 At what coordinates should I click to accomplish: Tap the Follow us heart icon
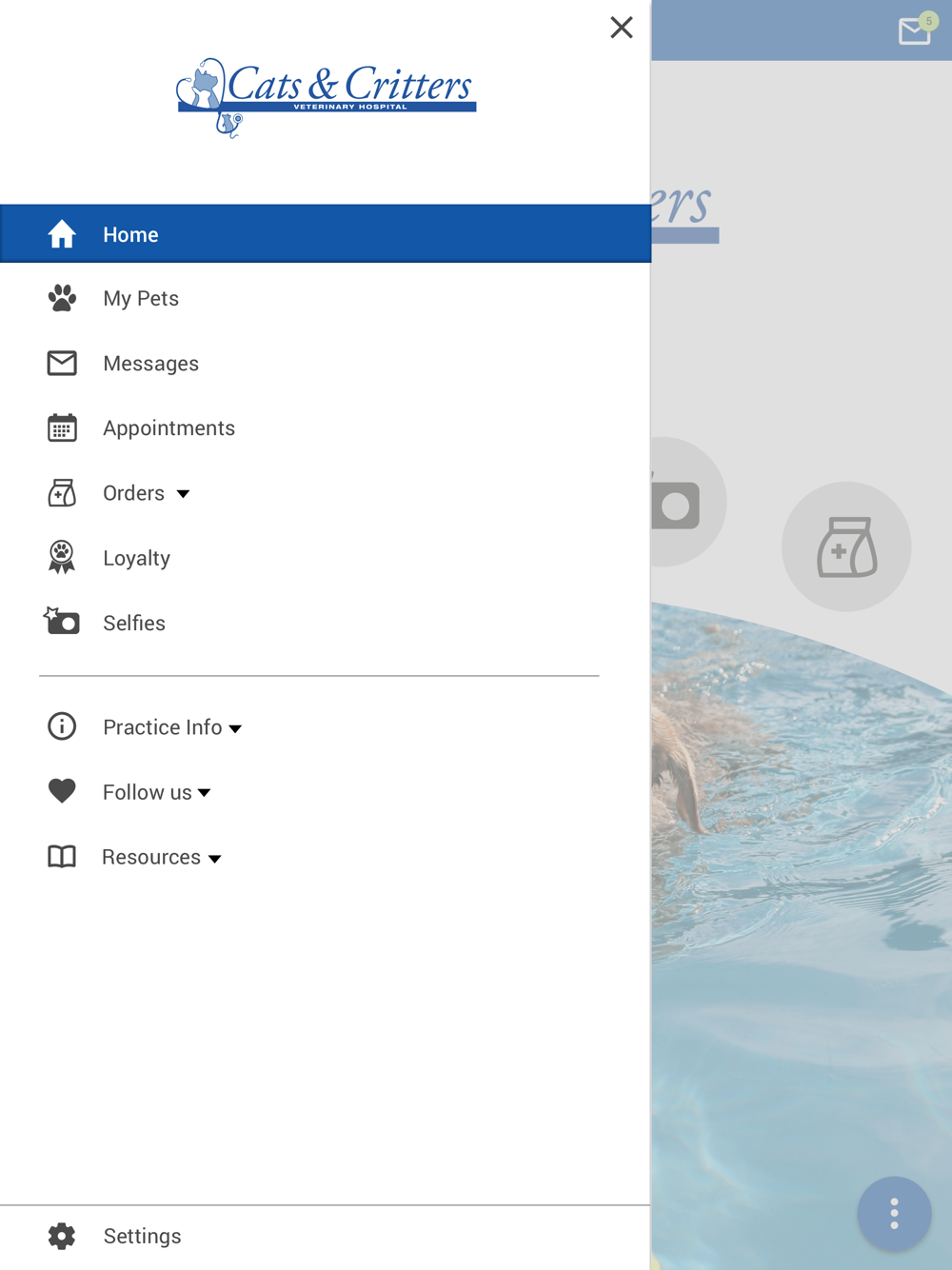[x=62, y=791]
